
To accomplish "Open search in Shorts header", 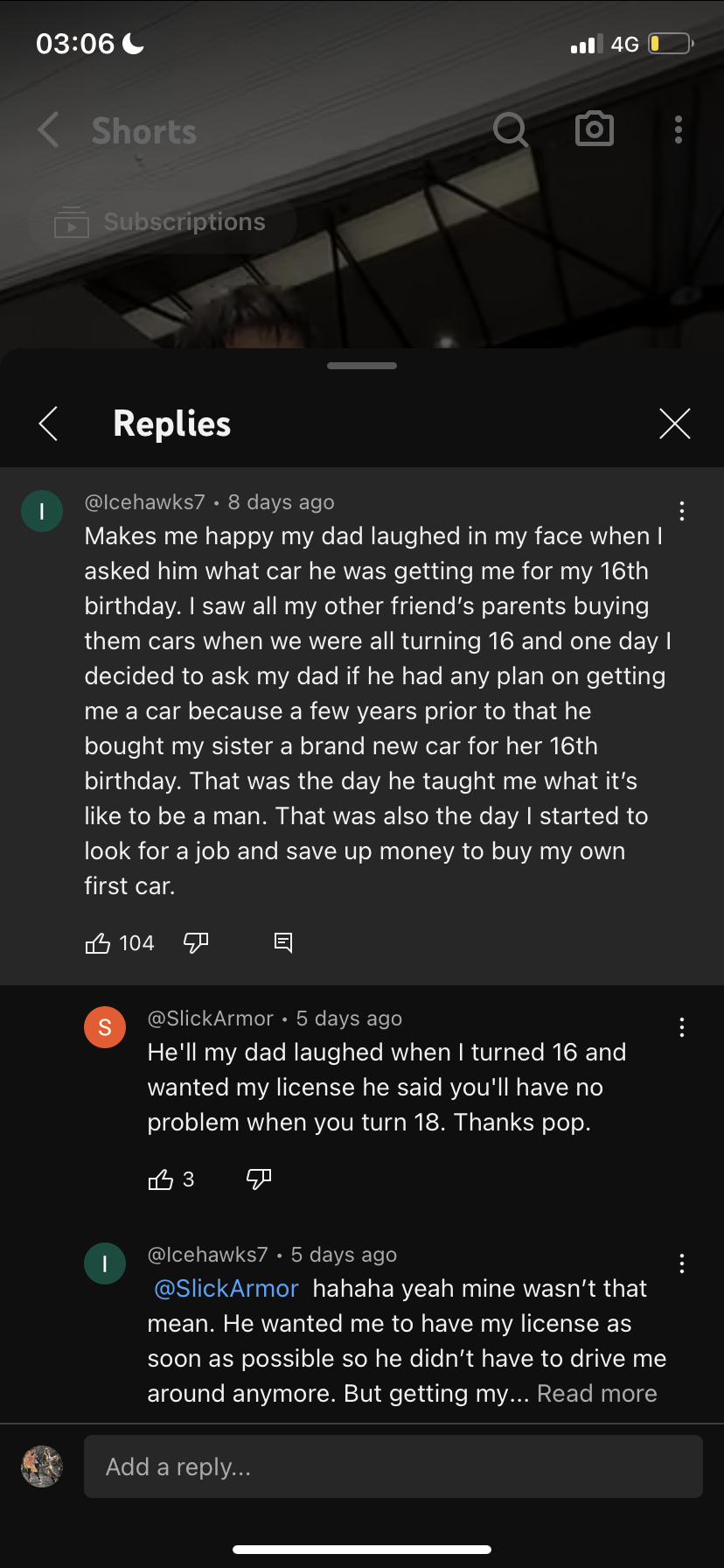I will coord(511,130).
